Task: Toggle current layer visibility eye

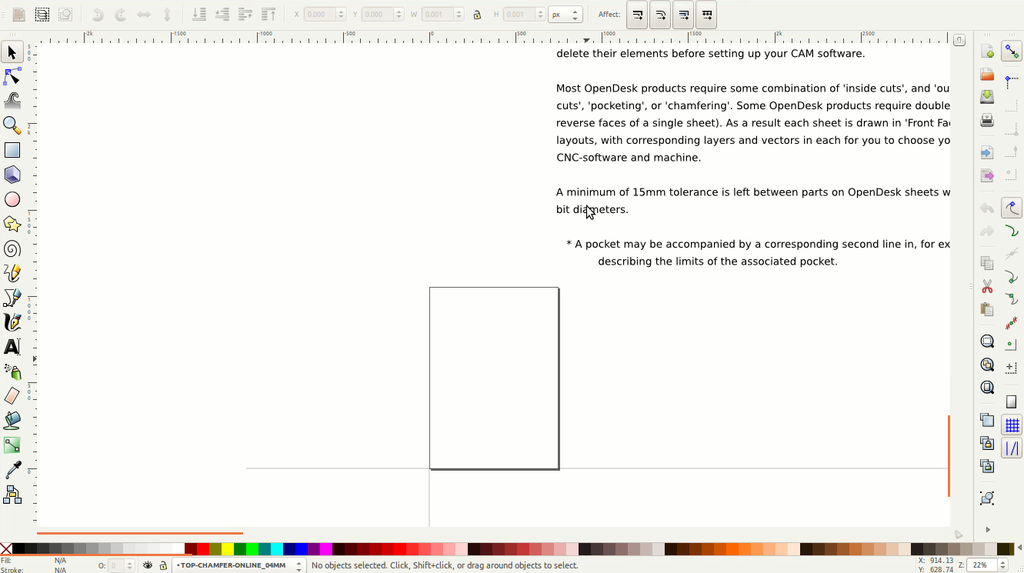Action: coord(148,565)
